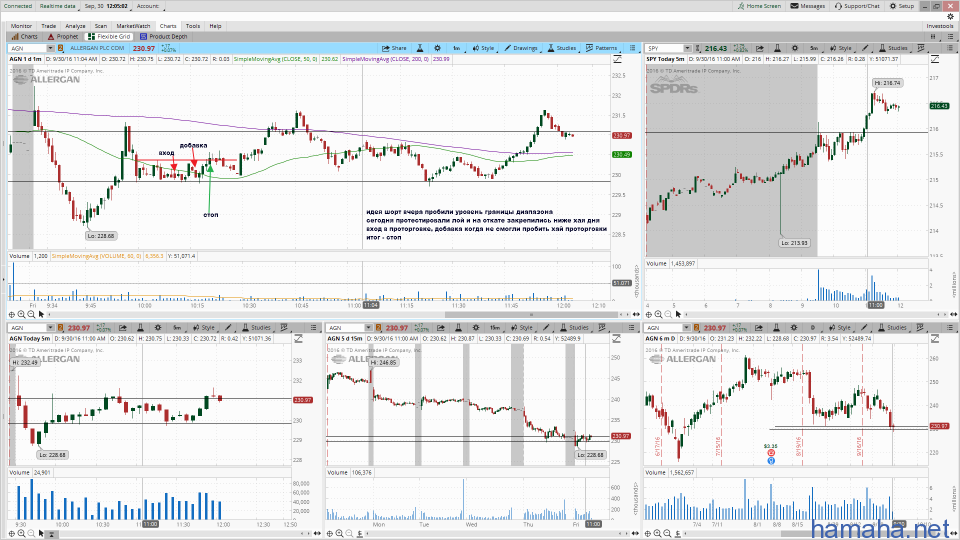Expand the AGN symbol dropdown in main chart
The height and width of the screenshot is (540, 960).
pos(49,48)
